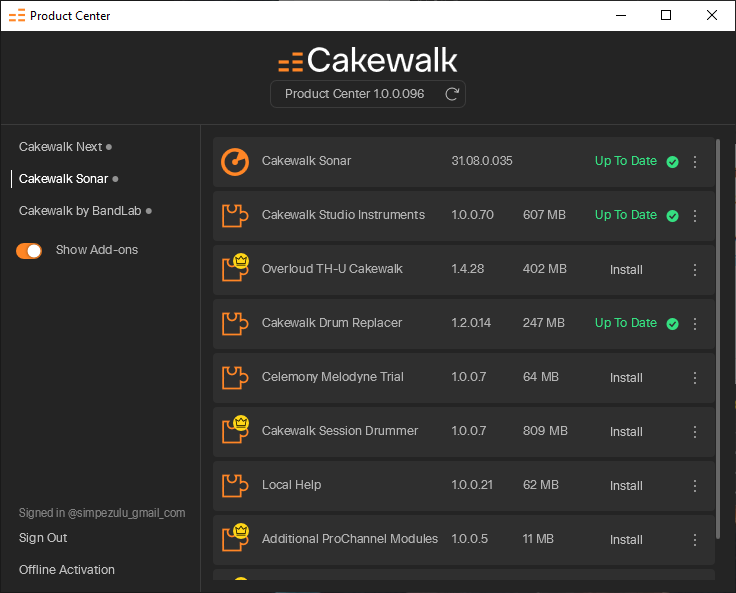Screen dimensions: 736x593
Task: Install Overloud TH-U Cakewalk
Action: click(626, 270)
